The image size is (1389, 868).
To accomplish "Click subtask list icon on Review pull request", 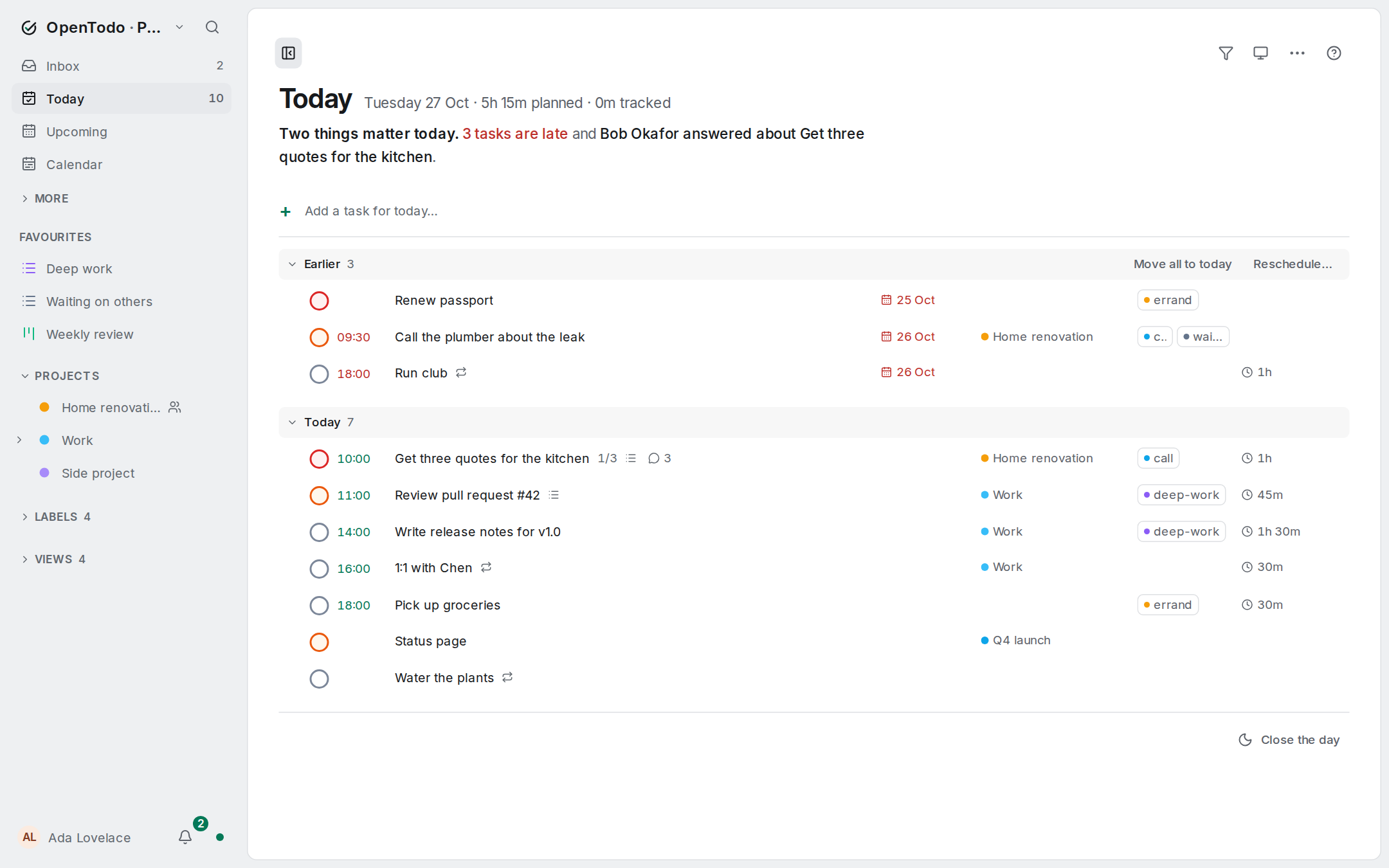I will pos(554,494).
